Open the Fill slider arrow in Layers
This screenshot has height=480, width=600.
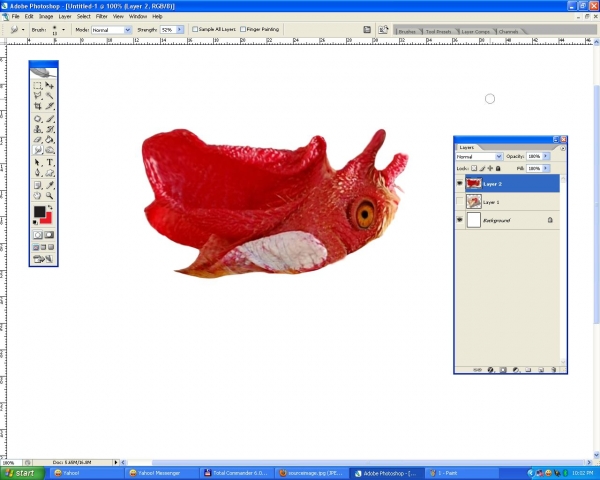(x=546, y=168)
